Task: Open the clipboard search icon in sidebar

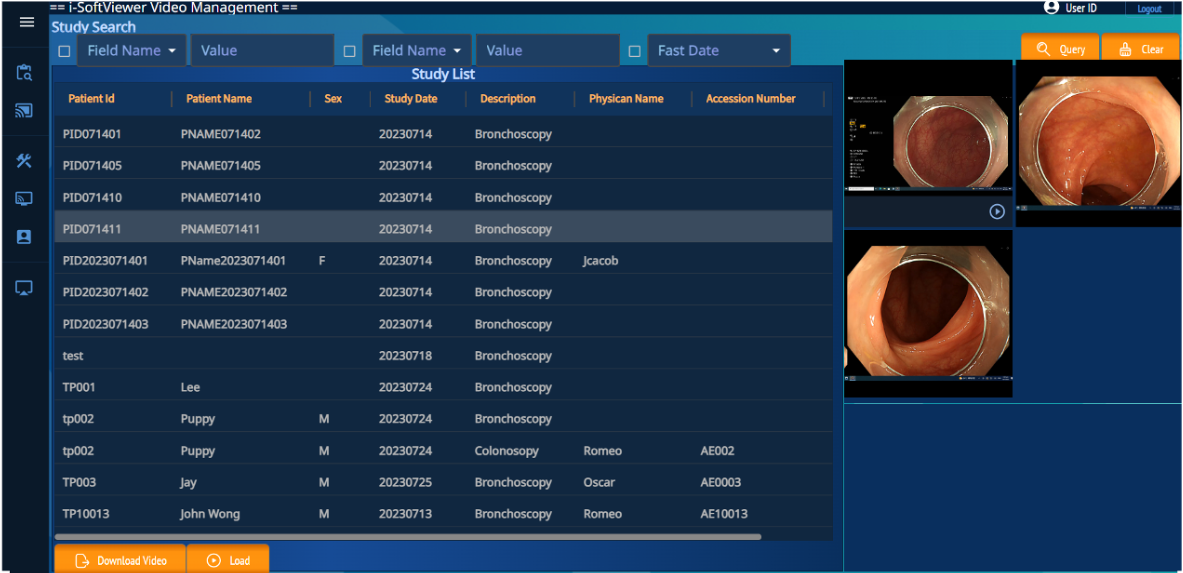Action: (x=24, y=73)
